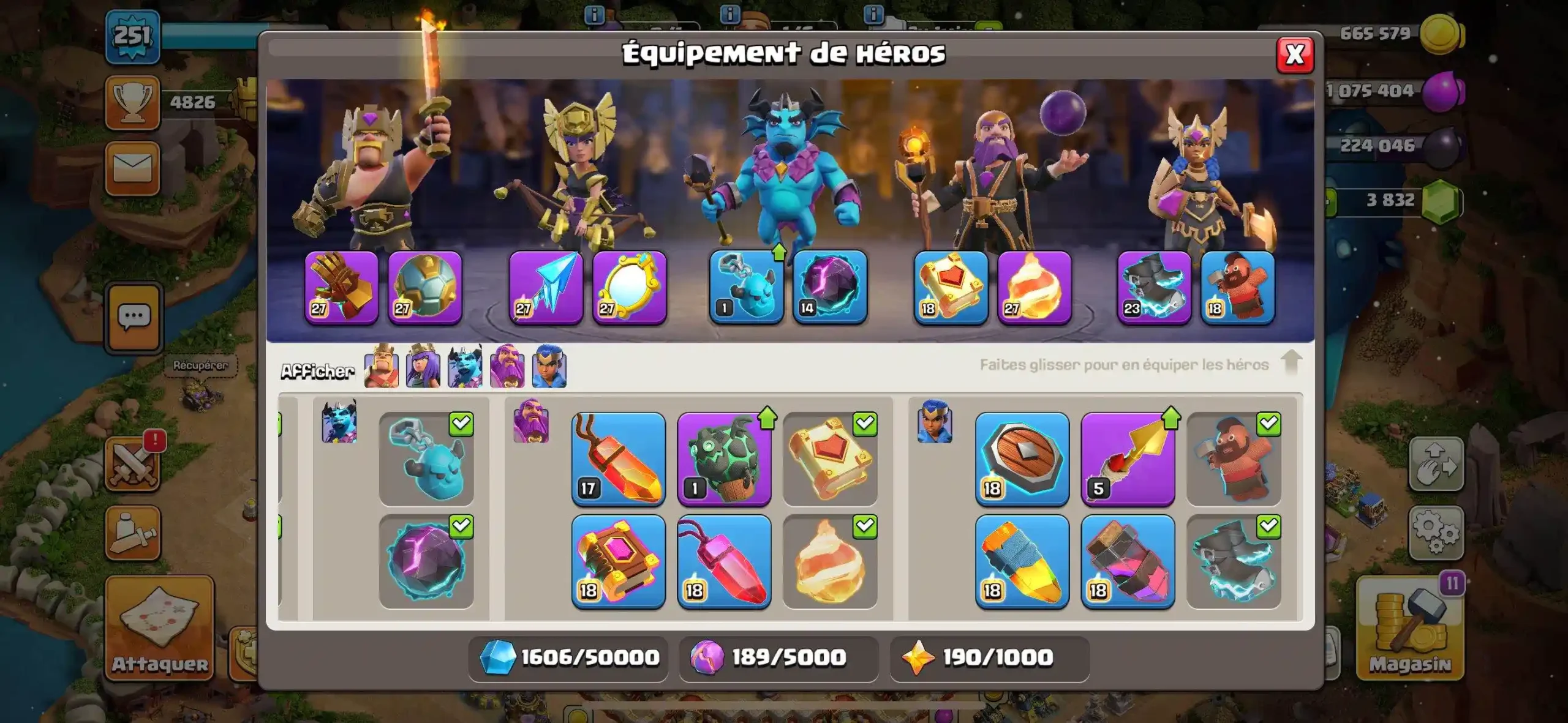
Task: Filter equipment by Grand Warden
Action: [507, 367]
